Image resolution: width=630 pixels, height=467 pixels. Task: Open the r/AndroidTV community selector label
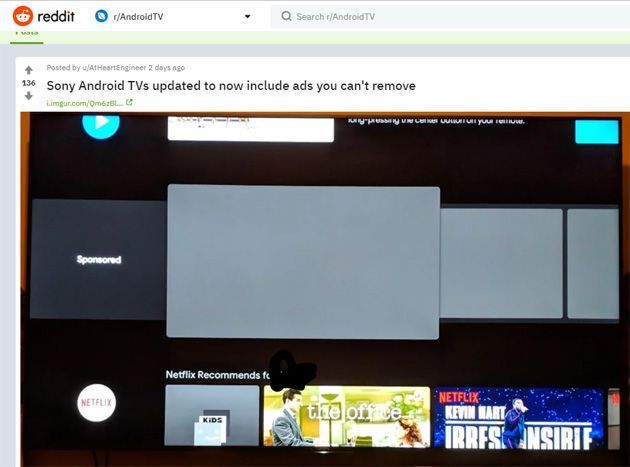coord(146,17)
